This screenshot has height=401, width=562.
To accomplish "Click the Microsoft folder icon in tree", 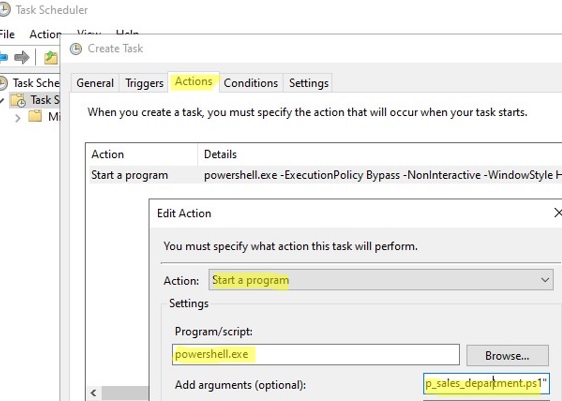I will pyautogui.click(x=35, y=116).
